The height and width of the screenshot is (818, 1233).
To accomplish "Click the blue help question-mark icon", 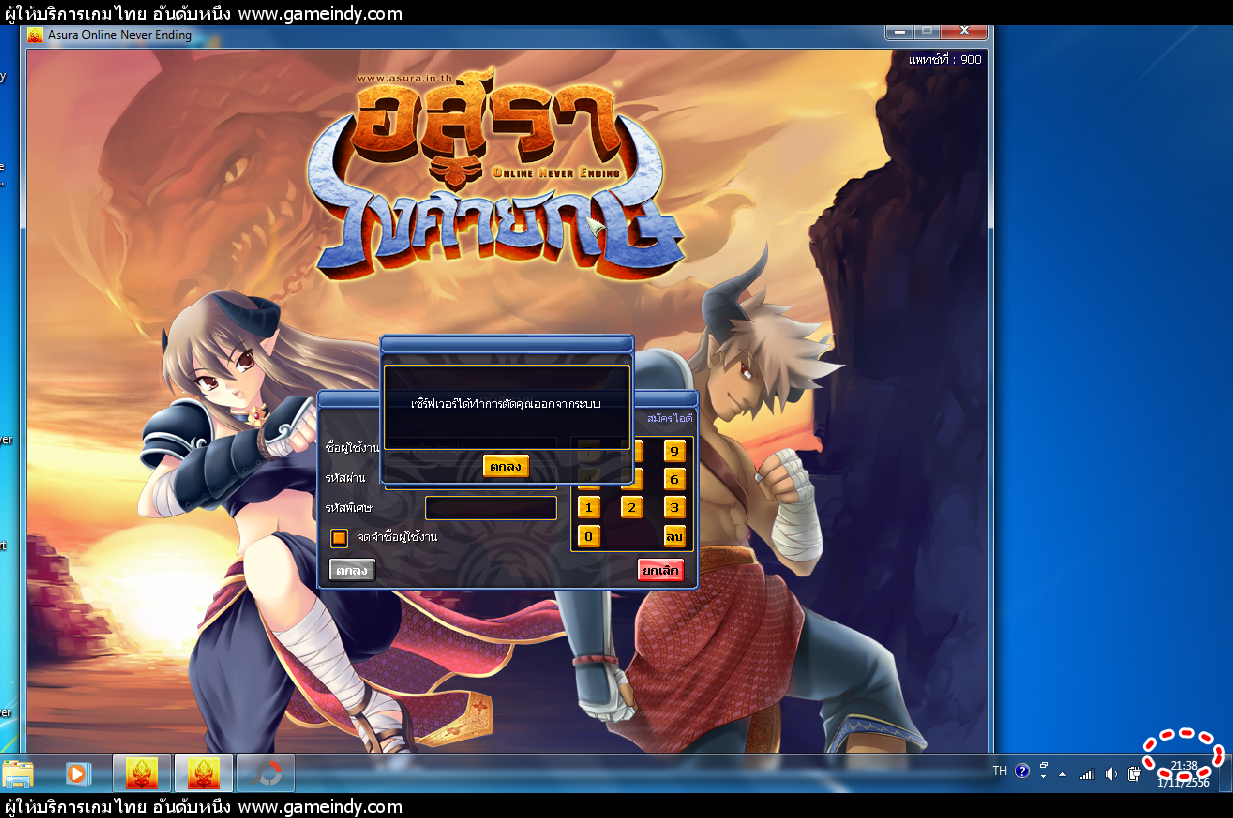I will [x=1022, y=771].
